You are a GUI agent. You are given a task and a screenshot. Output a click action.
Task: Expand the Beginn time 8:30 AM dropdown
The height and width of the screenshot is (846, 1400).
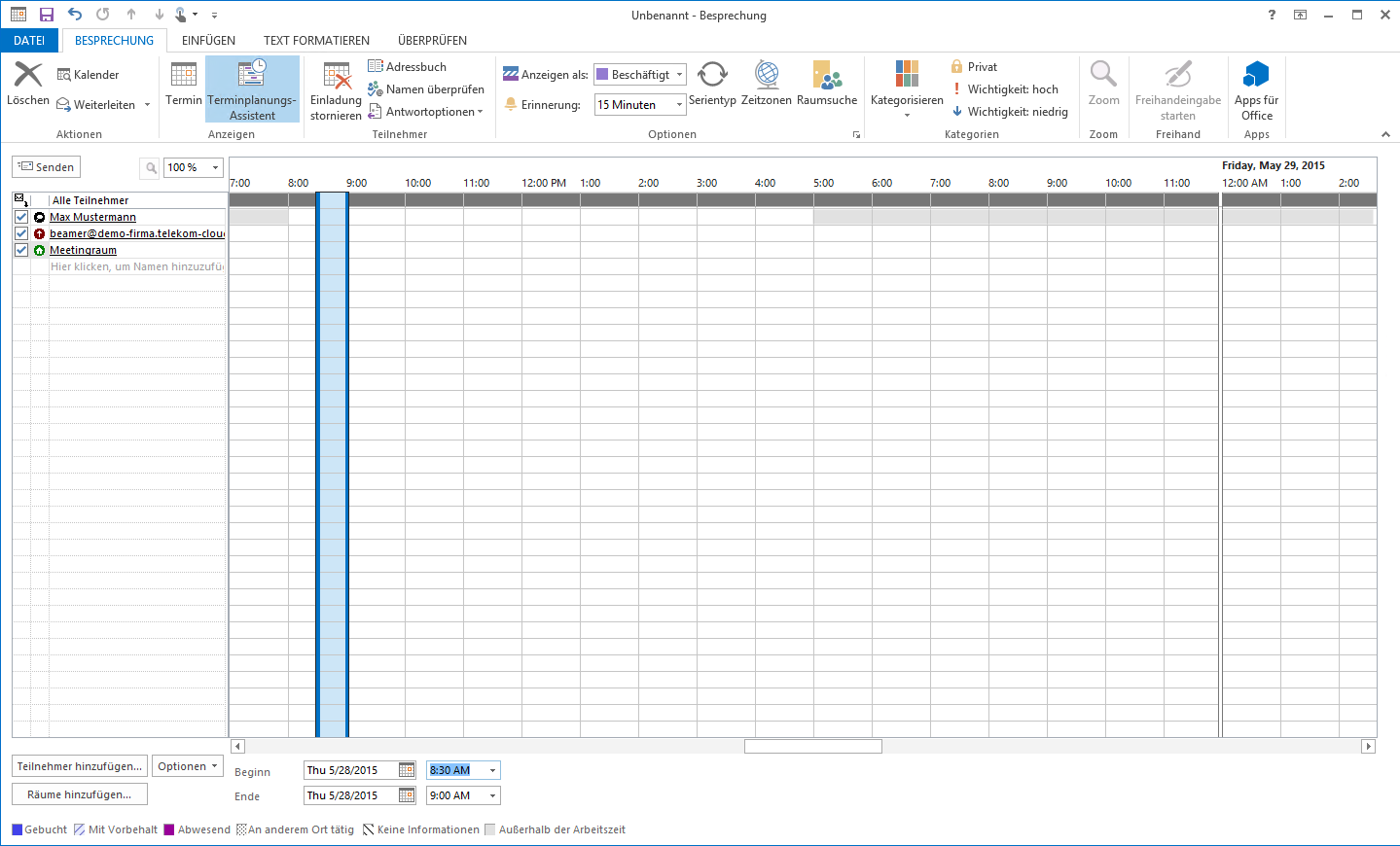[x=492, y=770]
